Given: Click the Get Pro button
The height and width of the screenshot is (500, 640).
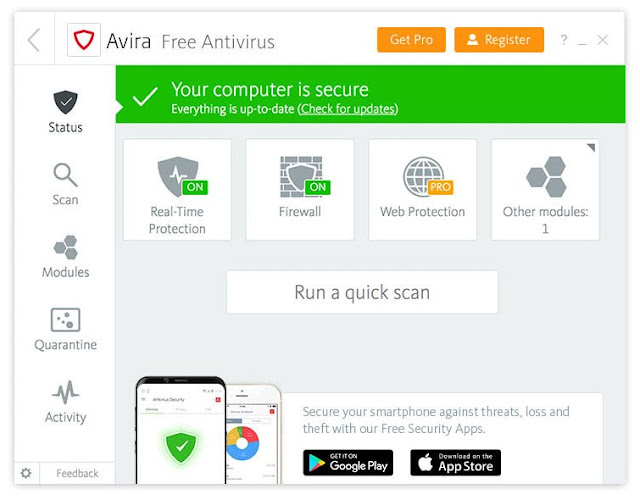Looking at the screenshot, I should 411,40.
